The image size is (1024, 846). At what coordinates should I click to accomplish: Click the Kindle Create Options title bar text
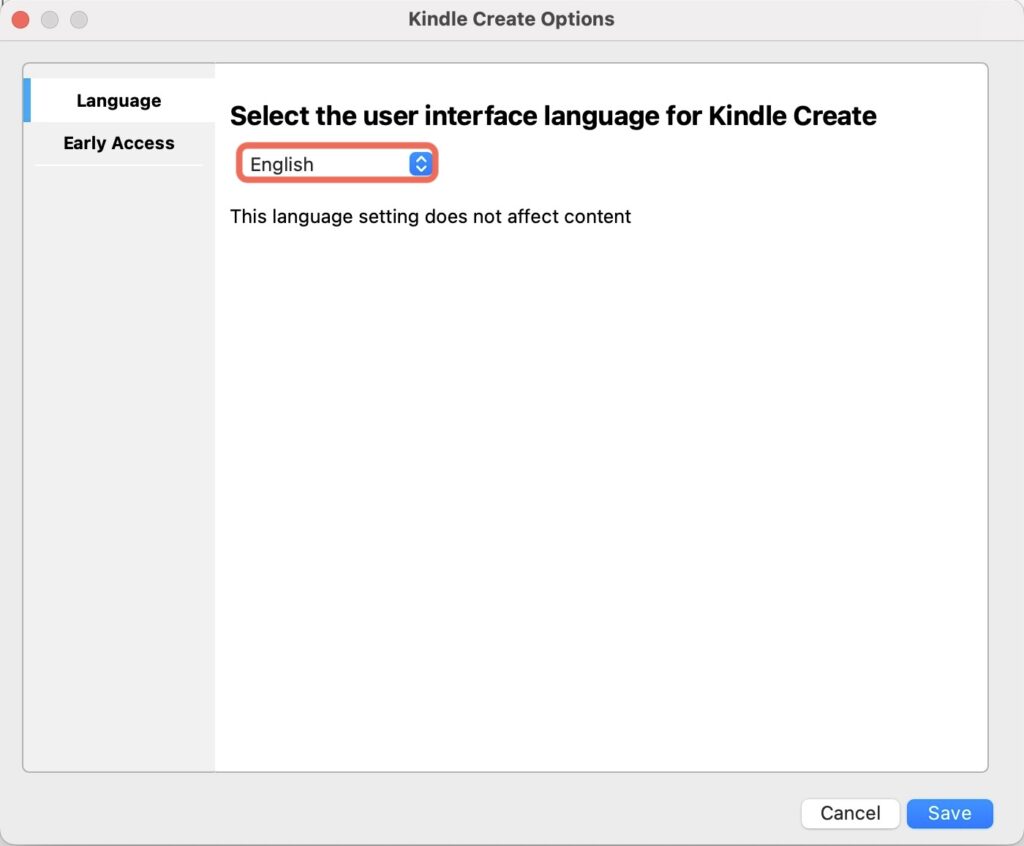511,19
